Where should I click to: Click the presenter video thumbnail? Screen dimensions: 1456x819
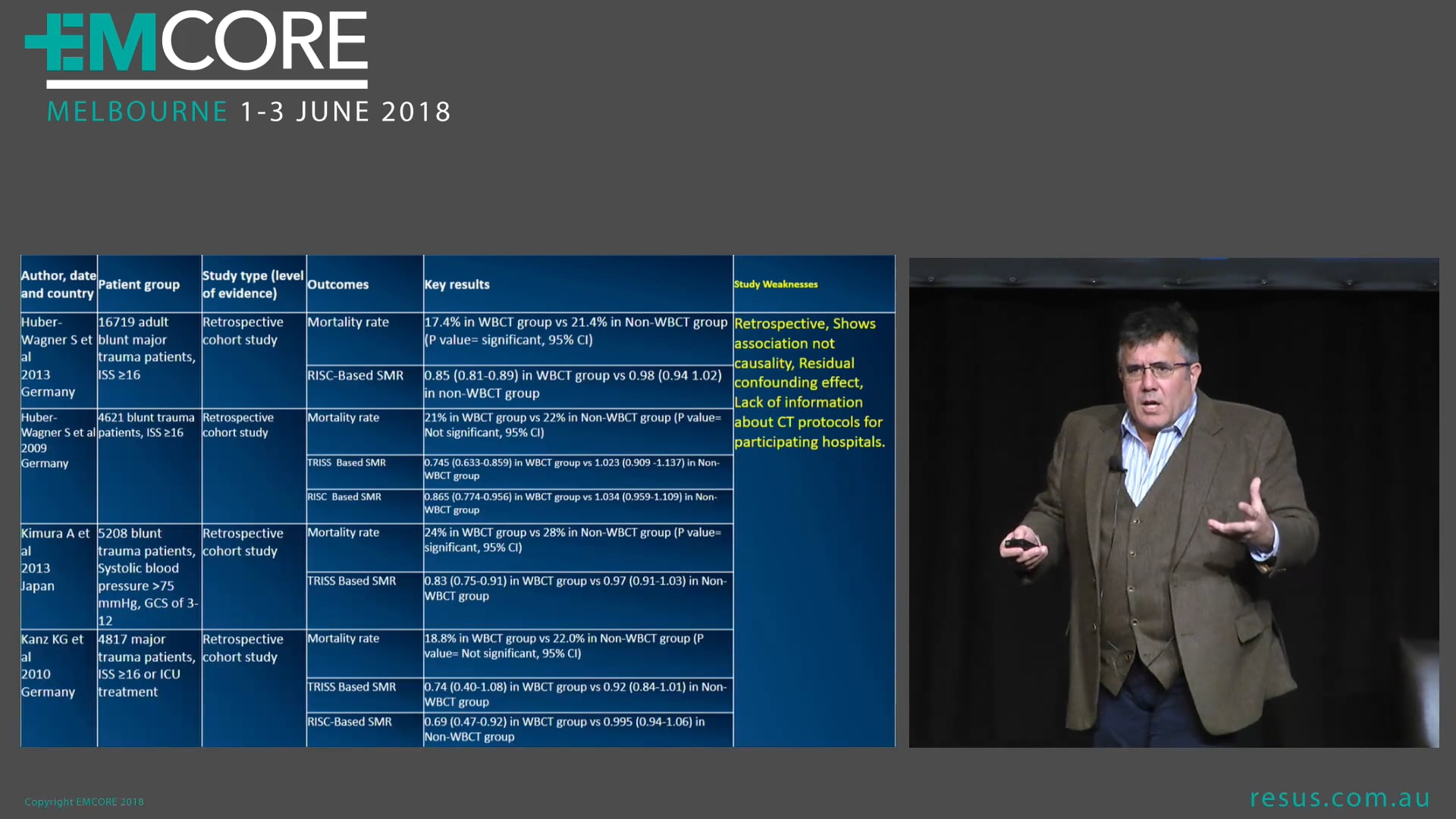tap(1174, 502)
